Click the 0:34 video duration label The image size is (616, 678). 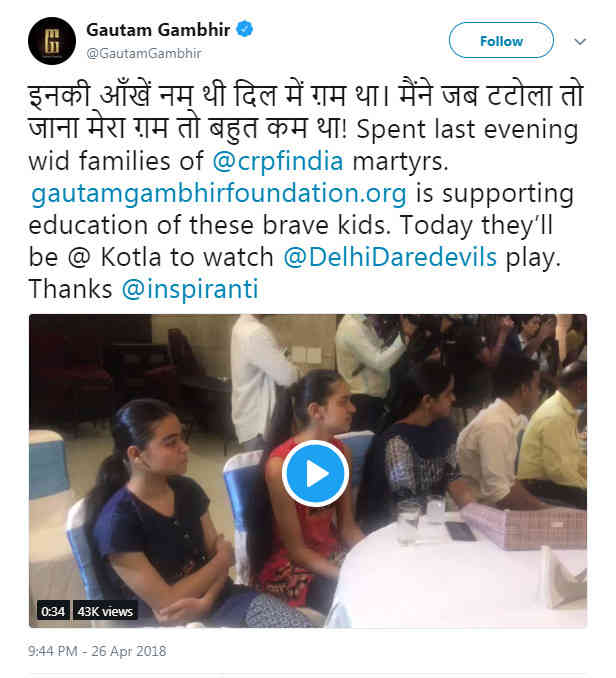(52, 609)
